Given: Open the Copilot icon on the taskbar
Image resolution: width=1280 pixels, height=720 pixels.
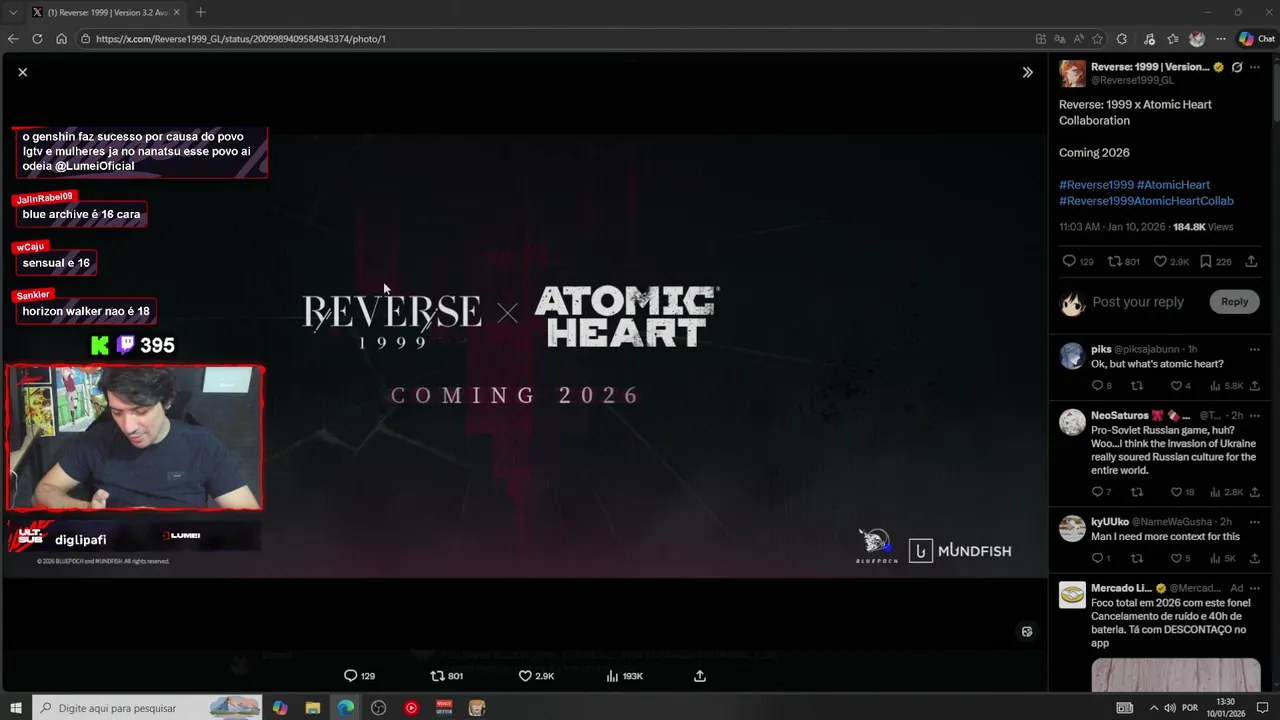Looking at the screenshot, I should [x=280, y=708].
